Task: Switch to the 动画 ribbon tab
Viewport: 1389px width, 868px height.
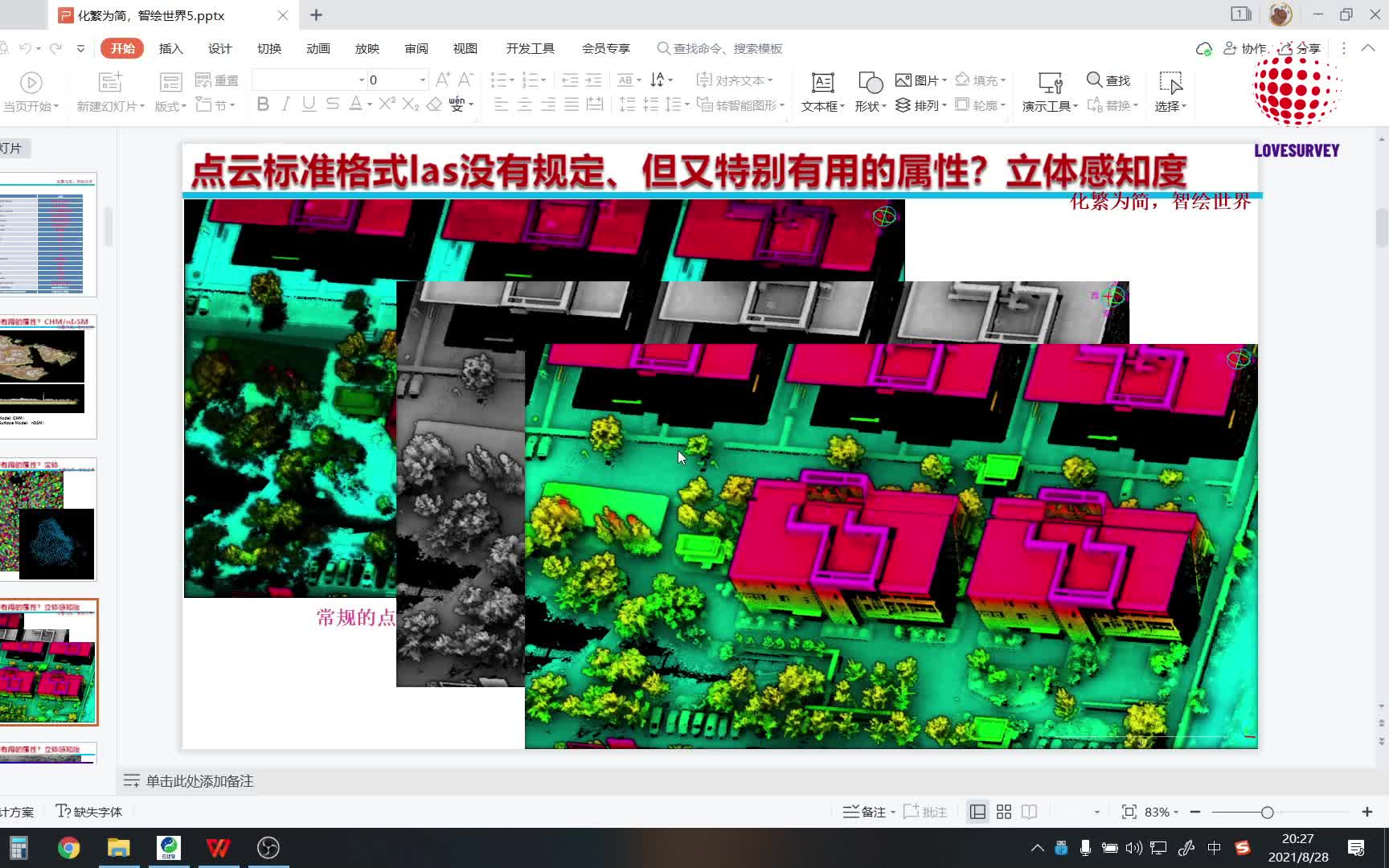Action: (318, 48)
